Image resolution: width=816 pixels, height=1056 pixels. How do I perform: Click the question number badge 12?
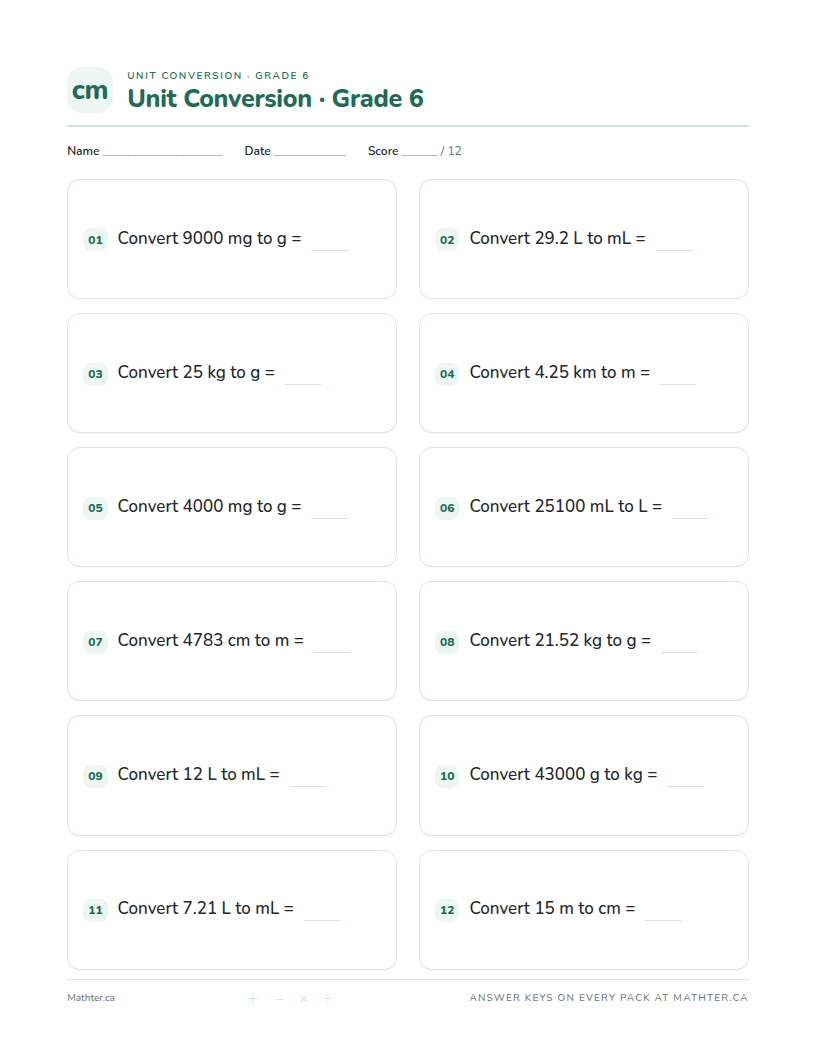coord(447,910)
